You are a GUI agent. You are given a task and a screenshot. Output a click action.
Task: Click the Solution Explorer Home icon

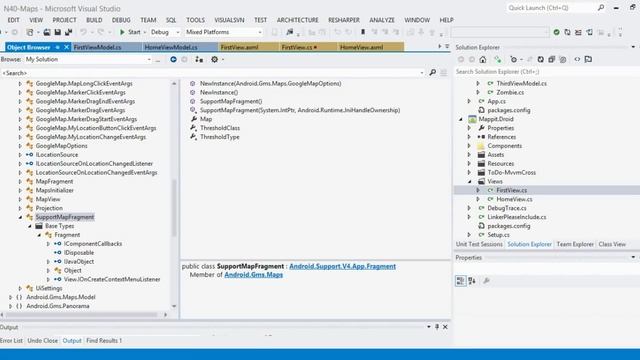pos(483,60)
